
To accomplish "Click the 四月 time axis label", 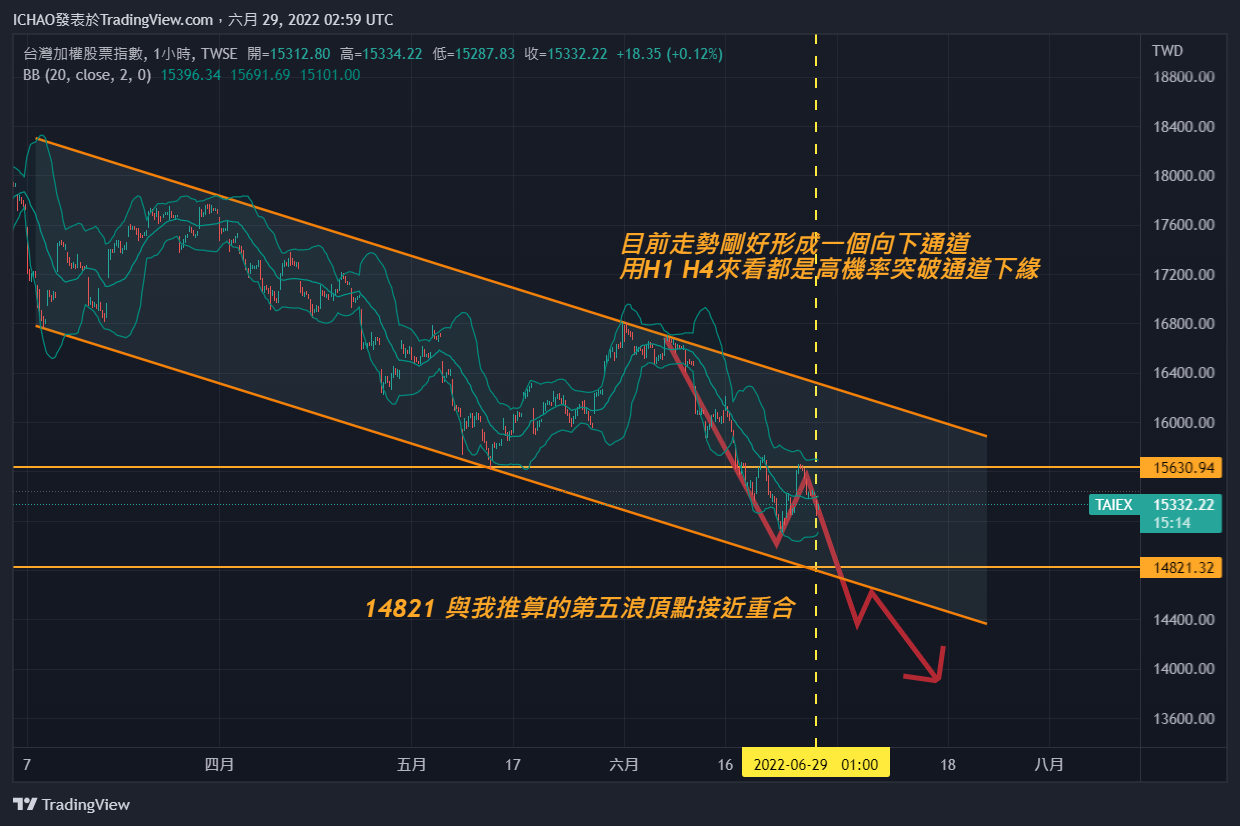I will click(x=219, y=765).
